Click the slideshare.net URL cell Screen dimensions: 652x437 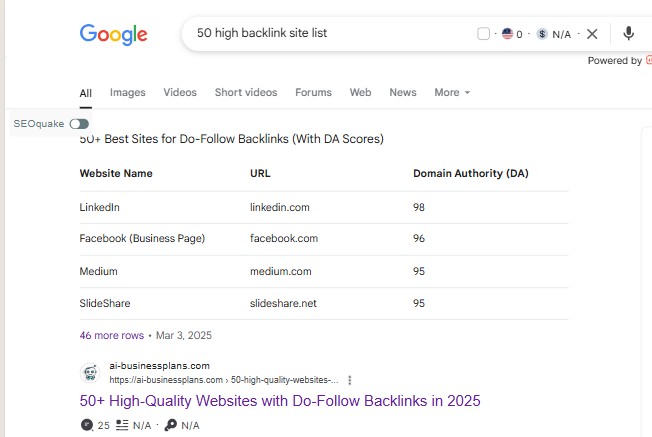click(283, 303)
